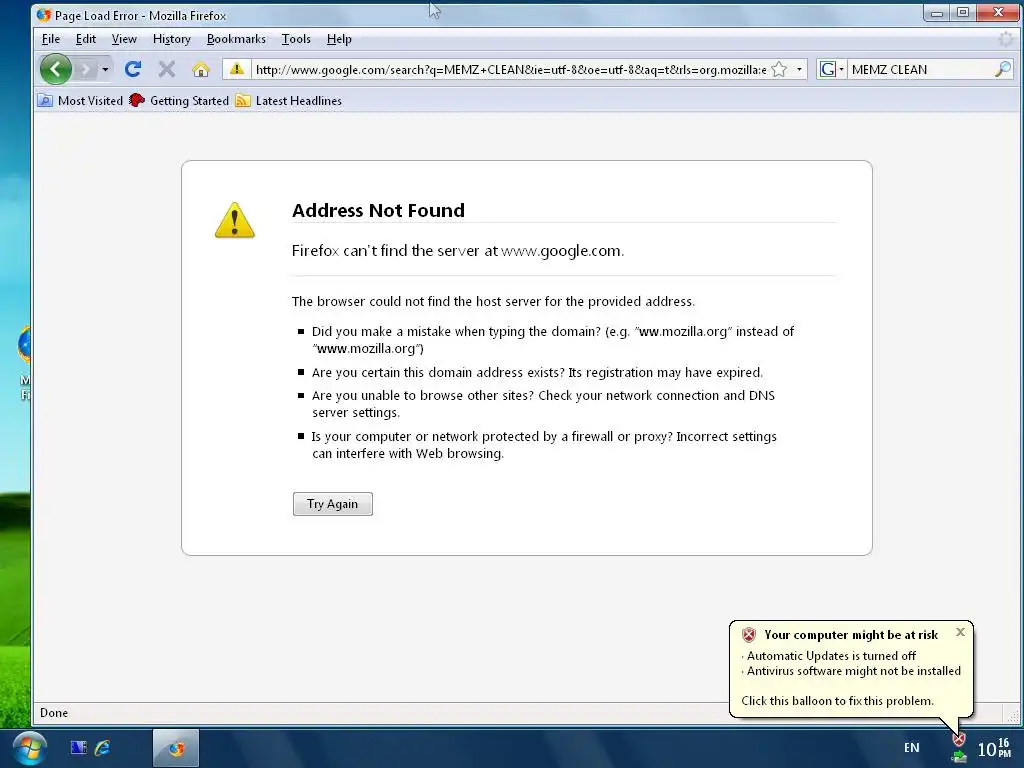Open the back/forward history dropdown arrow

[x=105, y=69]
